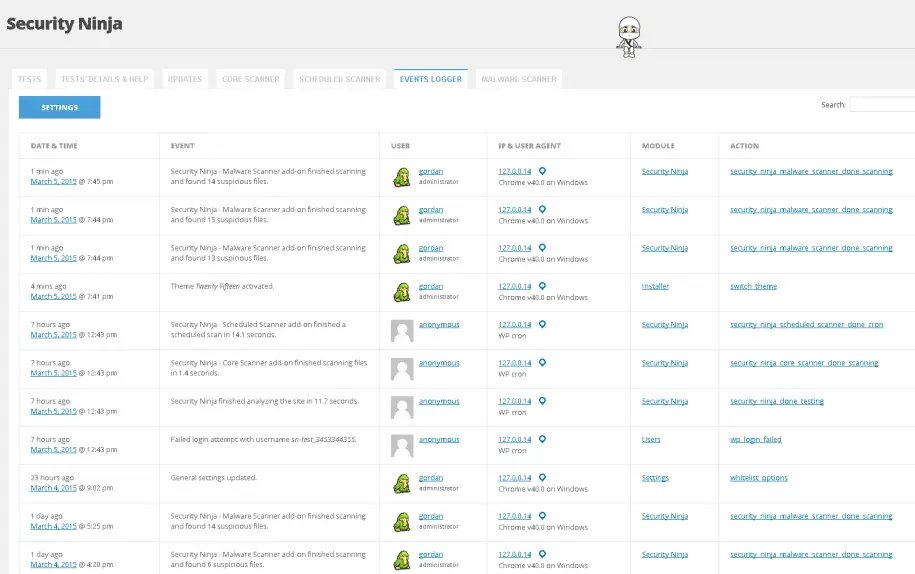Click gordan's avatar in the switch_theme row
This screenshot has height=574, width=915.
tap(401, 292)
